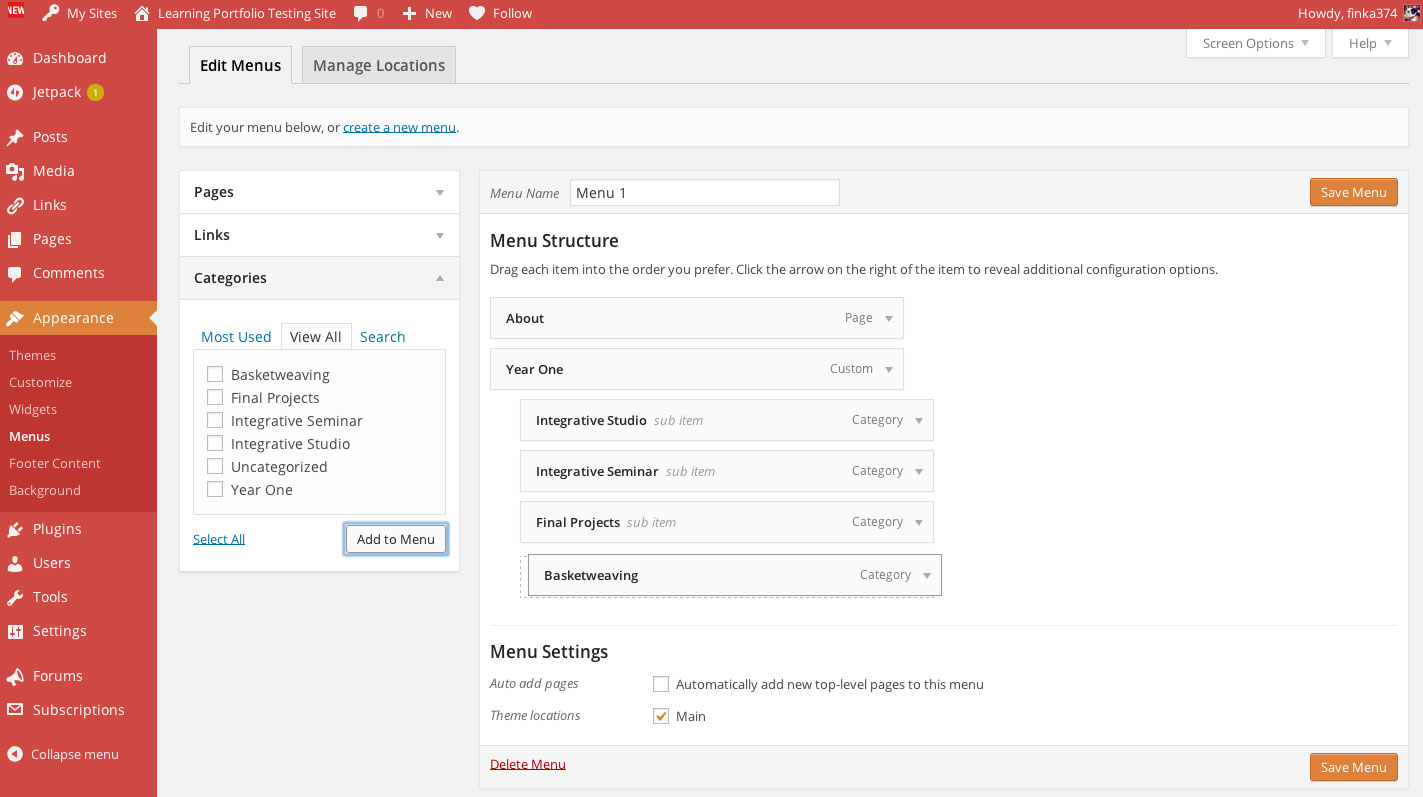Click the Plugins plug icon
The image size is (1423, 797).
[x=15, y=529]
